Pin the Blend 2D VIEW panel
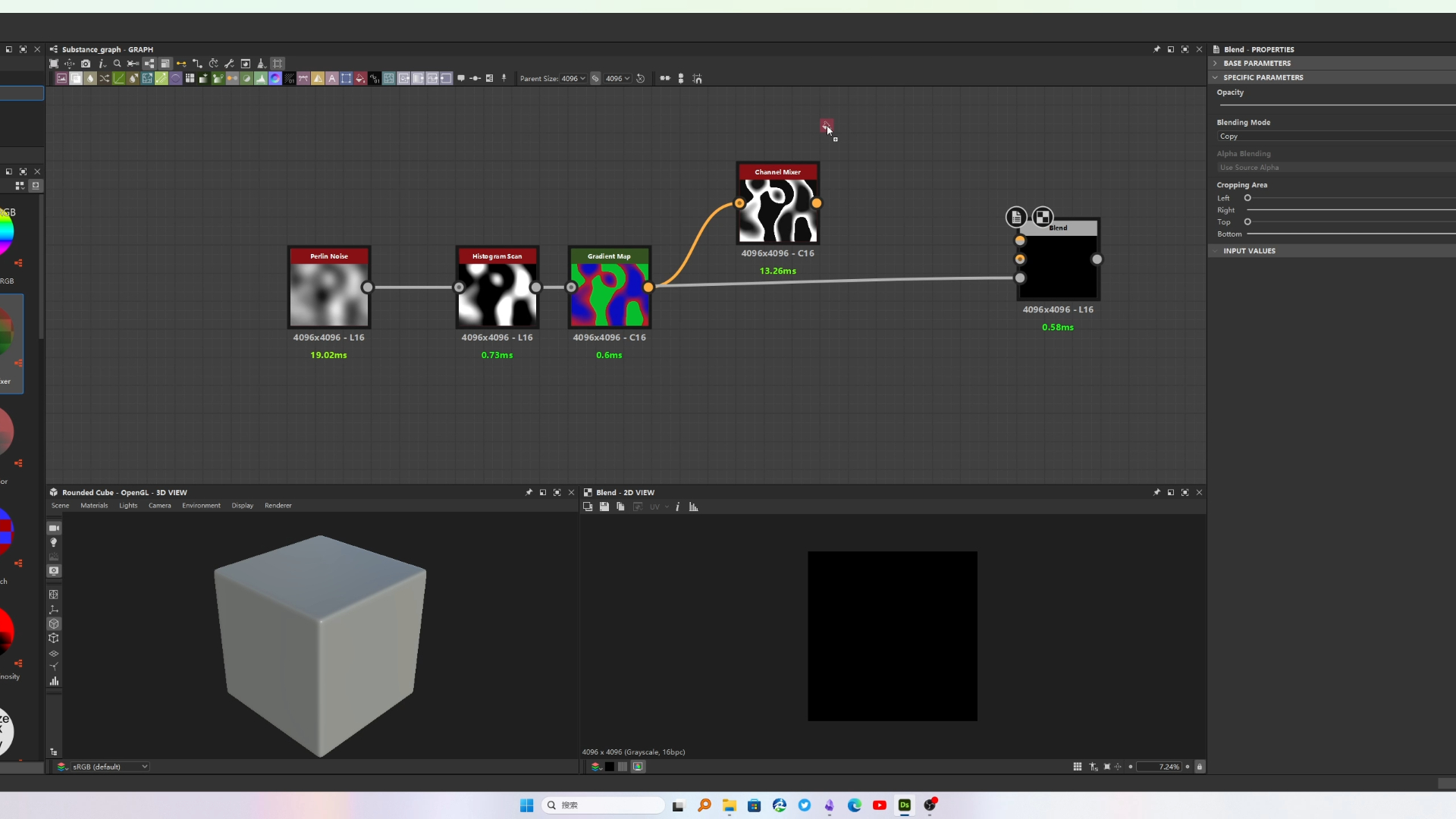1456x819 pixels. pyautogui.click(x=1157, y=492)
